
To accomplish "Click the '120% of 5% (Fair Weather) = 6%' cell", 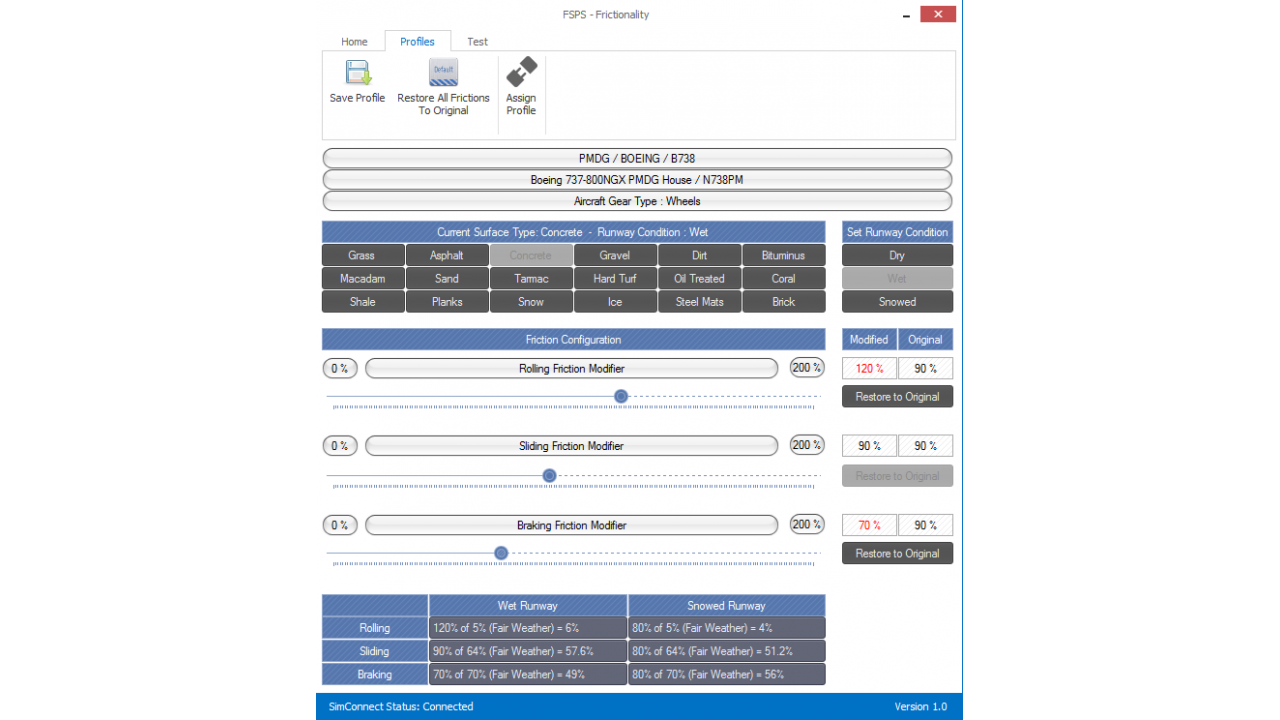I will tap(528, 628).
